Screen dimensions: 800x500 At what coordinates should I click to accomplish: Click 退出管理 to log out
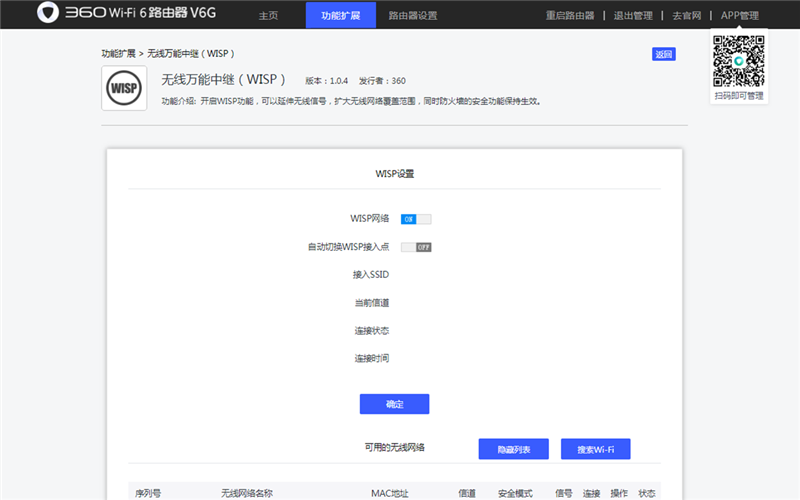(633, 15)
